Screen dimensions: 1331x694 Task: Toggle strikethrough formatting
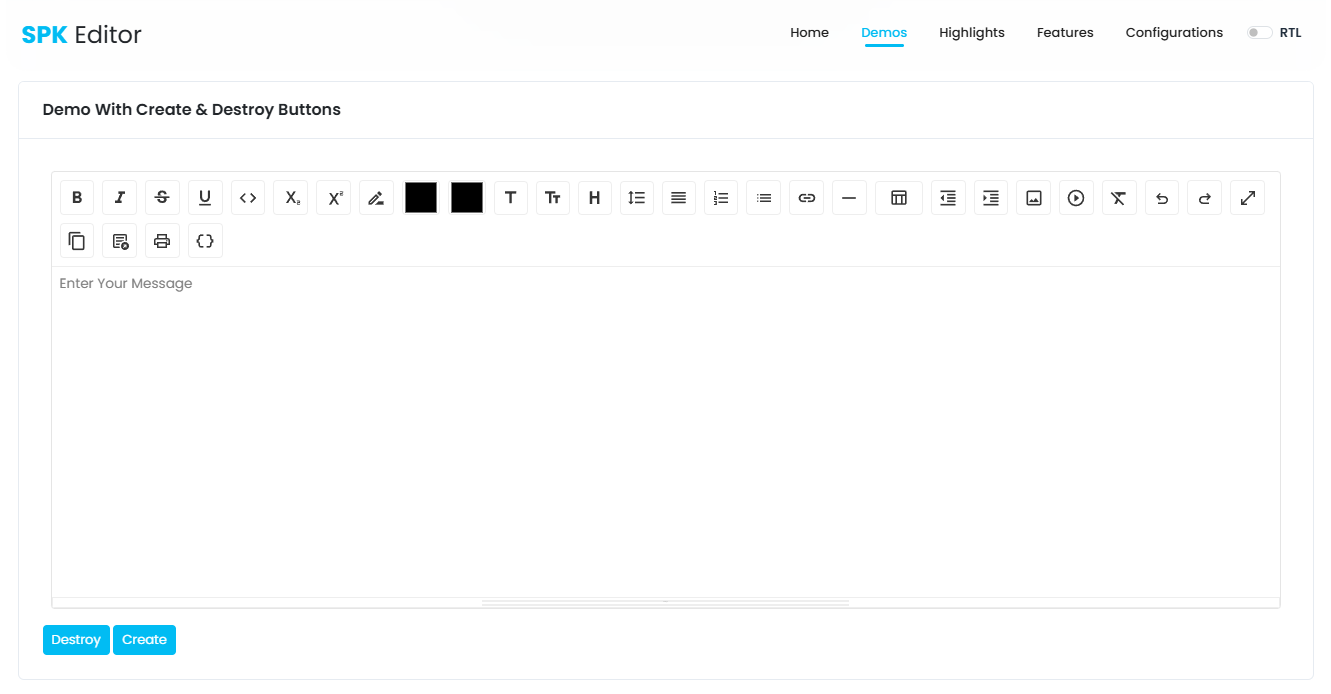(162, 197)
